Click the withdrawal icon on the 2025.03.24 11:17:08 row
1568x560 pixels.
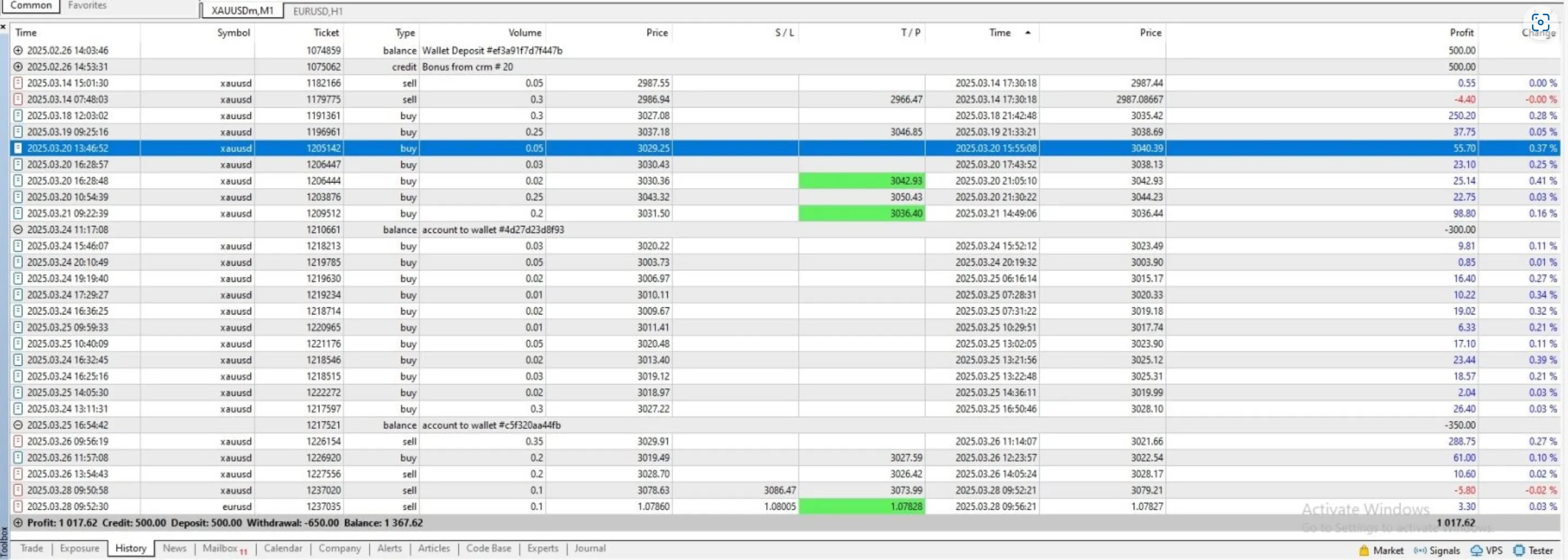18,230
